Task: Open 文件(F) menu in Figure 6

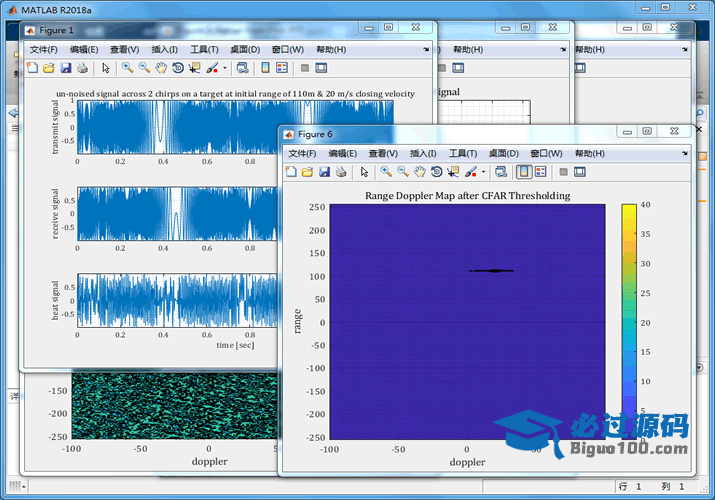Action: (x=302, y=154)
